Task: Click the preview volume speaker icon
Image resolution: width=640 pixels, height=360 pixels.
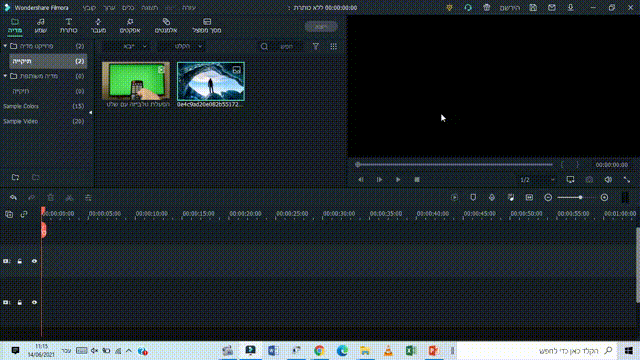Action: [608, 180]
